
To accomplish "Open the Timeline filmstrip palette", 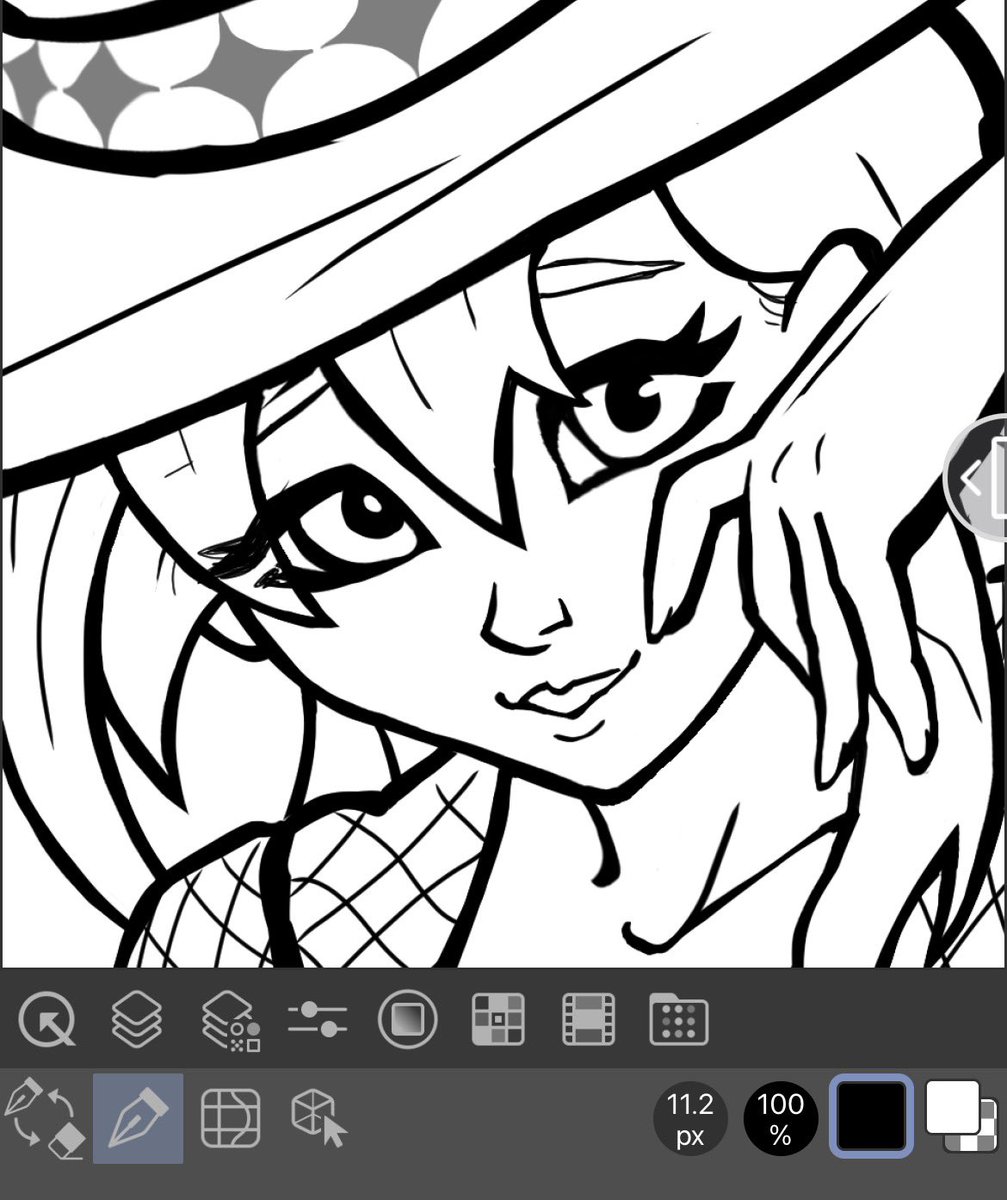I will [x=588, y=1020].
